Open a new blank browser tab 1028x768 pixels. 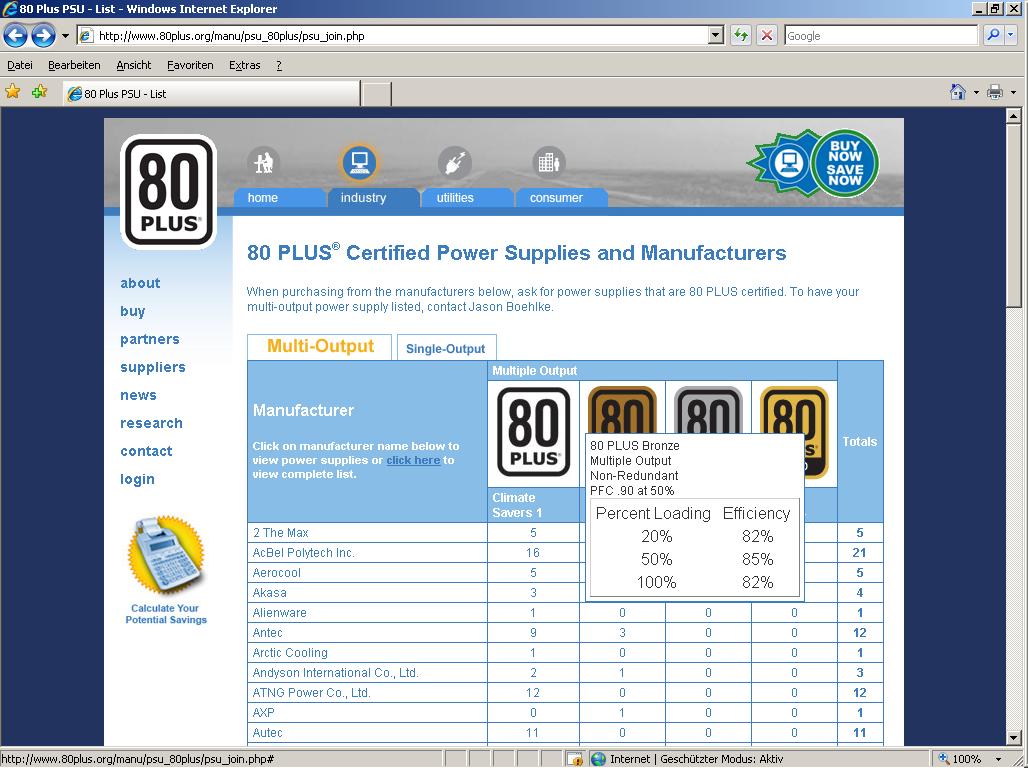click(x=376, y=94)
